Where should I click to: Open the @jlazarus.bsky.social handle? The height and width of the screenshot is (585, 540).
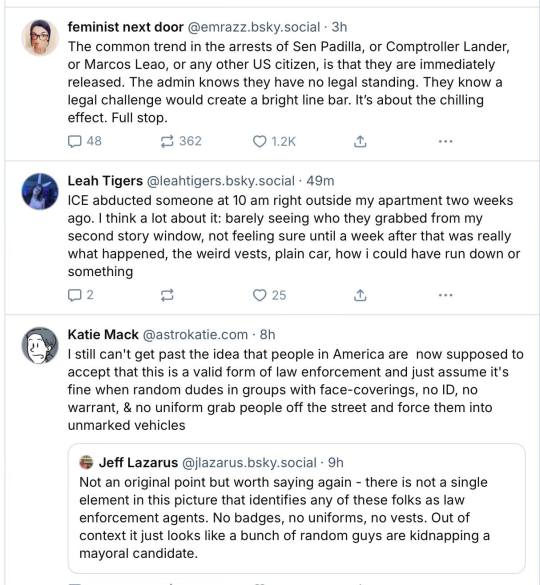tap(249, 463)
